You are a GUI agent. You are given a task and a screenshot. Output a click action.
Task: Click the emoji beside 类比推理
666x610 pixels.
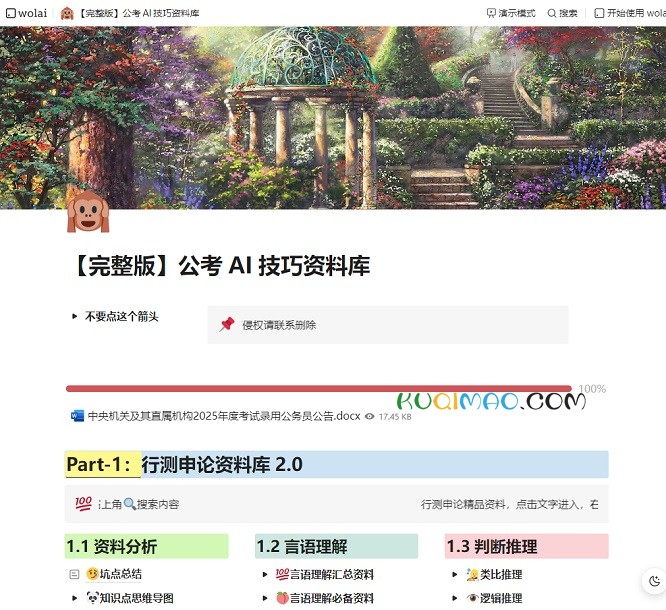point(472,574)
